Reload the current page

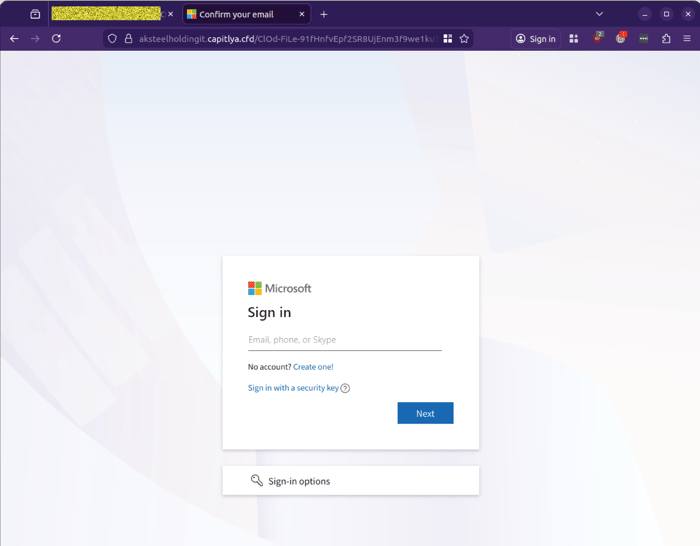pyautogui.click(x=56, y=39)
